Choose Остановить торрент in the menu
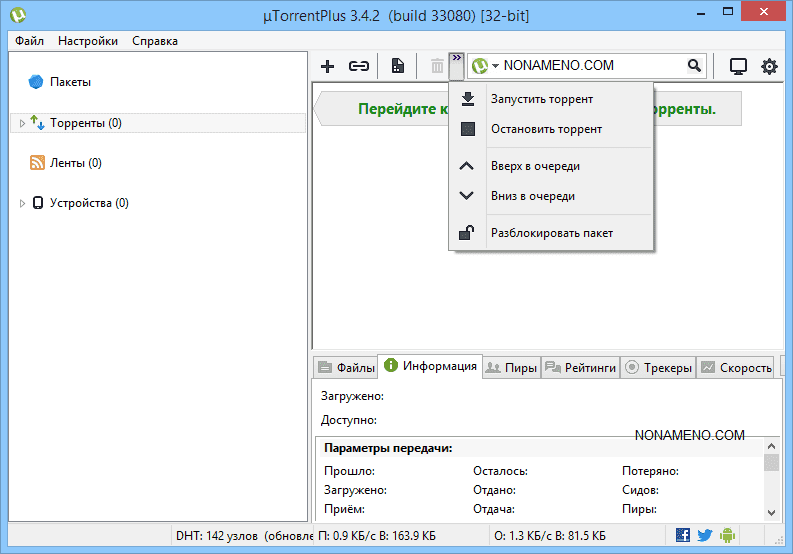Screen dimensions: 793x554 [545, 129]
